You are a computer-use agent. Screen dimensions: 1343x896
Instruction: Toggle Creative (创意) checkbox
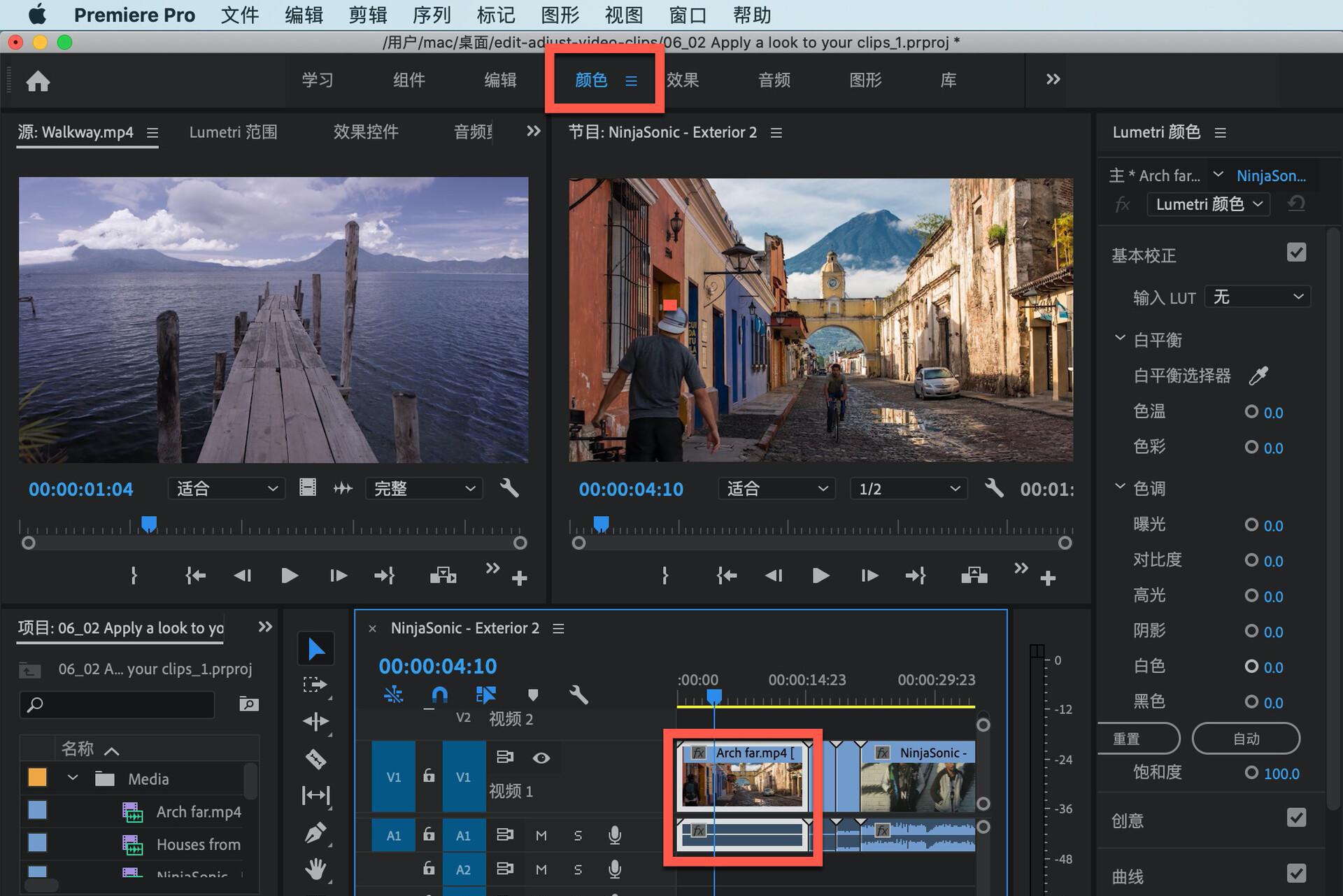click(1296, 818)
